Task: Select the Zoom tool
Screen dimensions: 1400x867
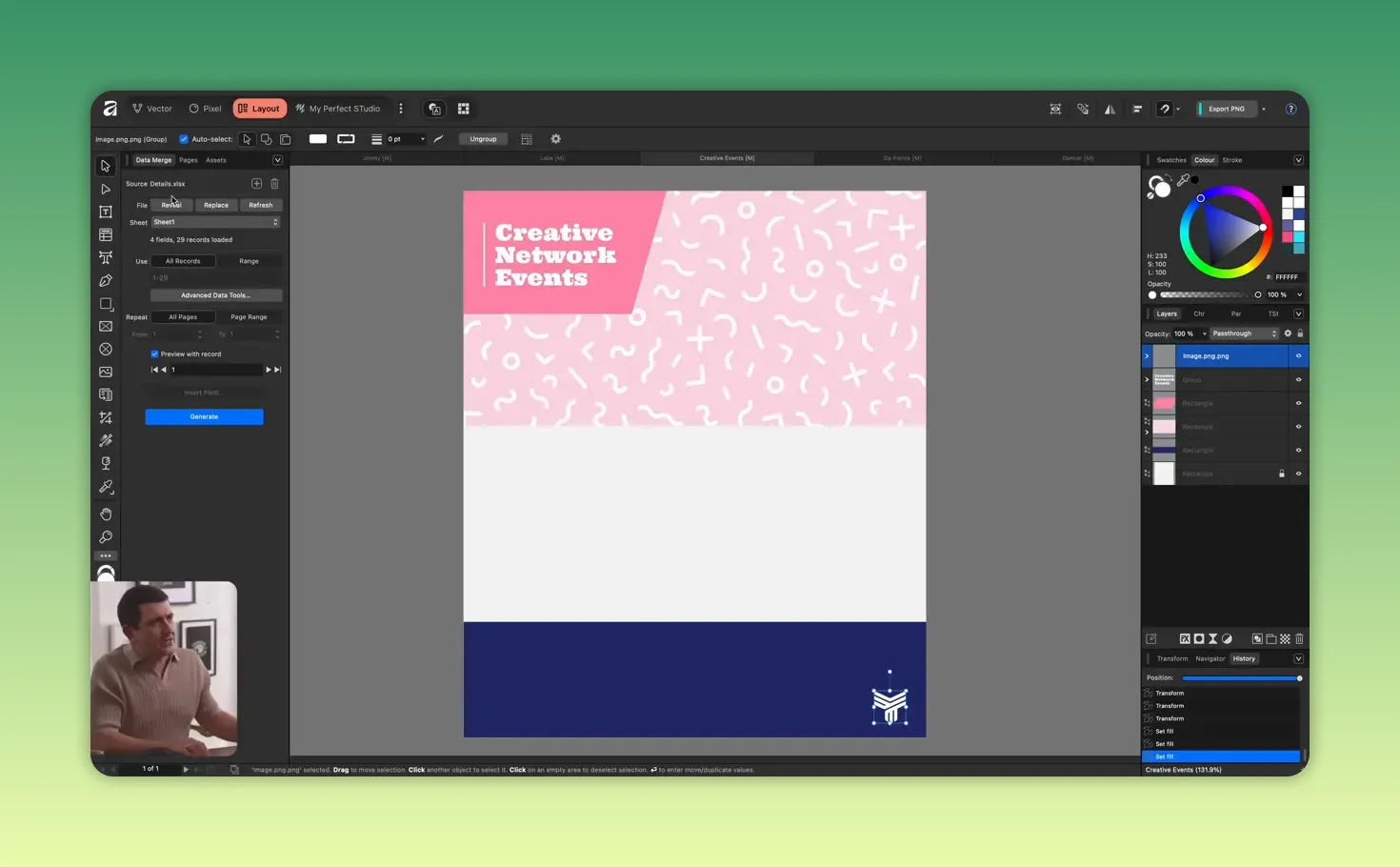Action: pos(105,536)
